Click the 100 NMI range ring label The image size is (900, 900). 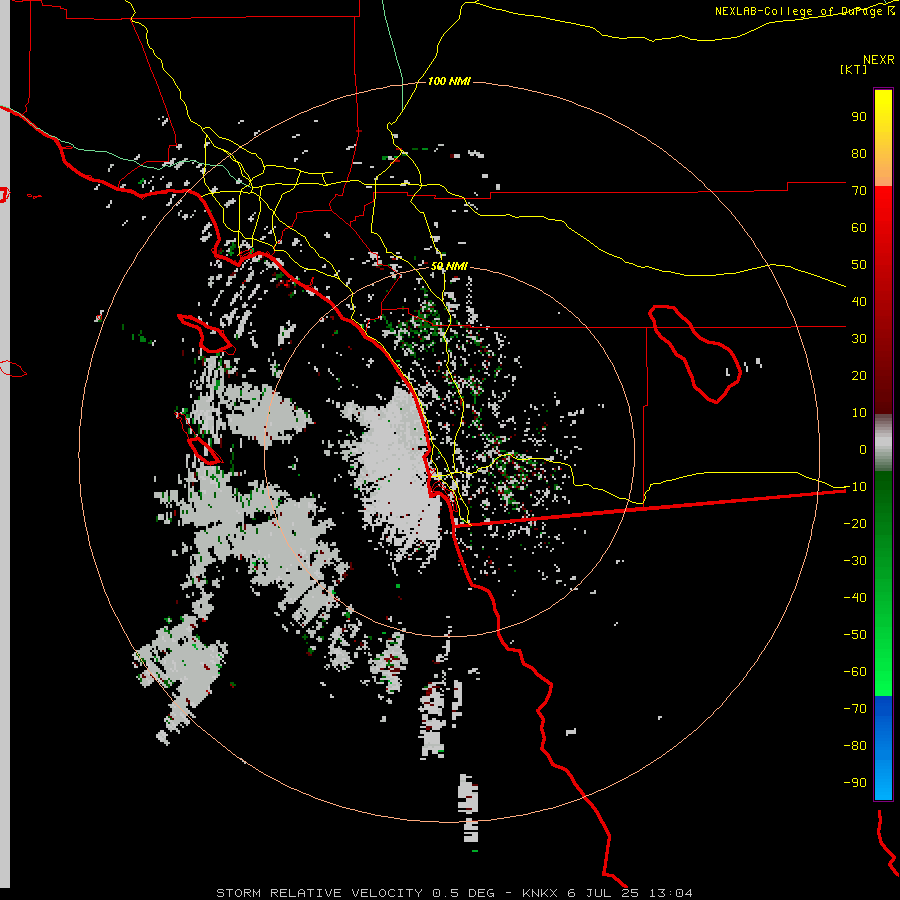(x=449, y=81)
